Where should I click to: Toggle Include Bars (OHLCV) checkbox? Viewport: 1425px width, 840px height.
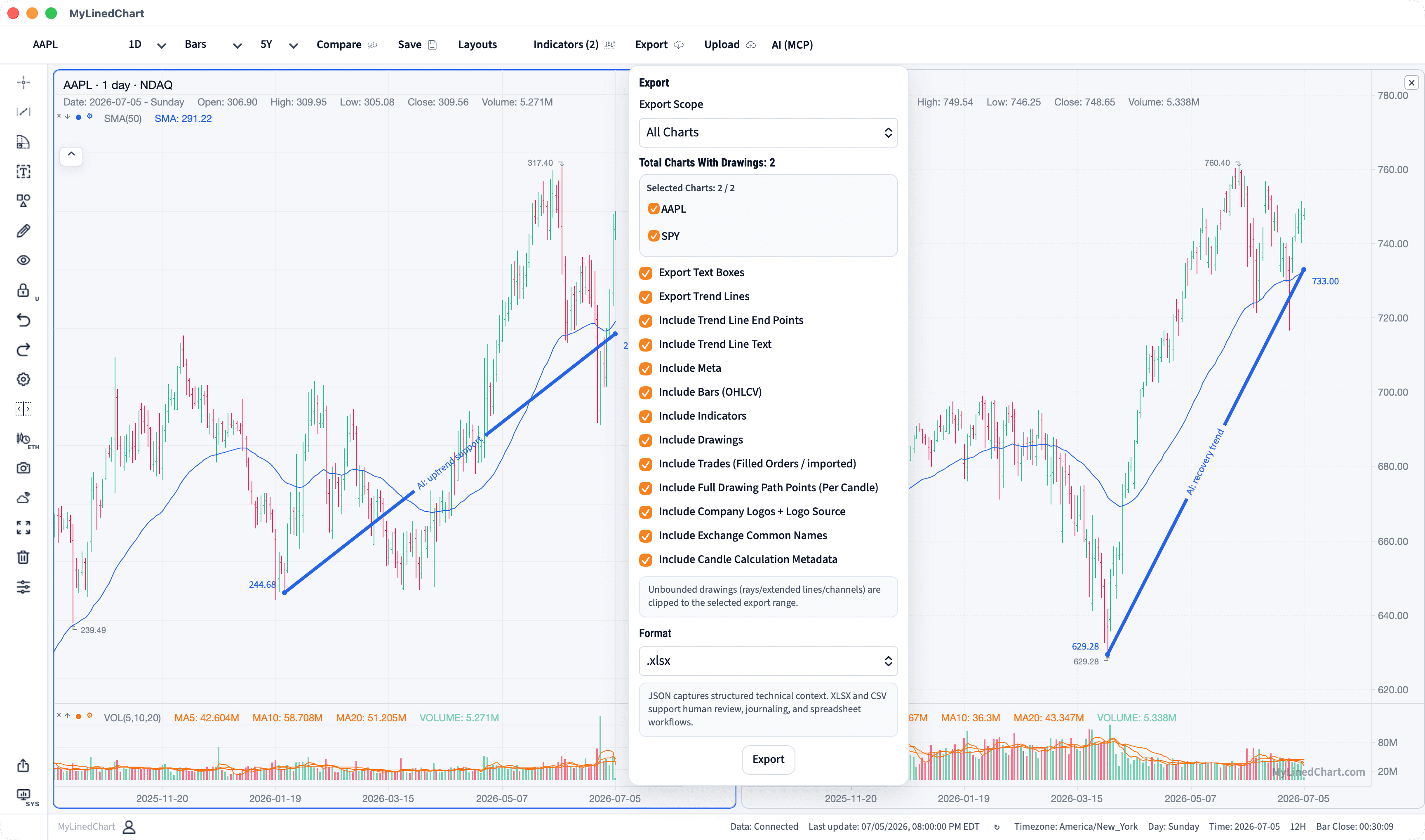tap(645, 393)
